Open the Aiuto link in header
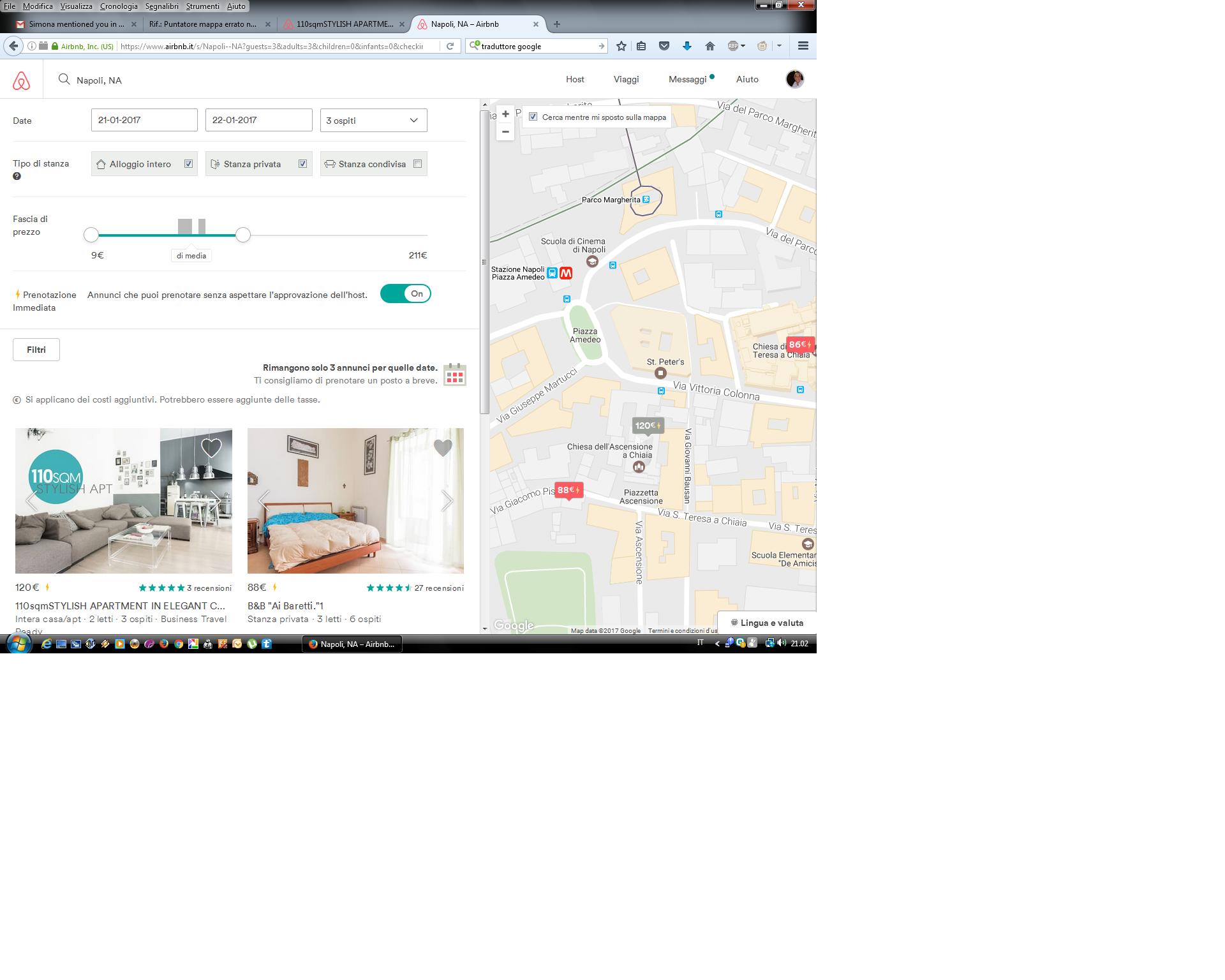 point(747,79)
